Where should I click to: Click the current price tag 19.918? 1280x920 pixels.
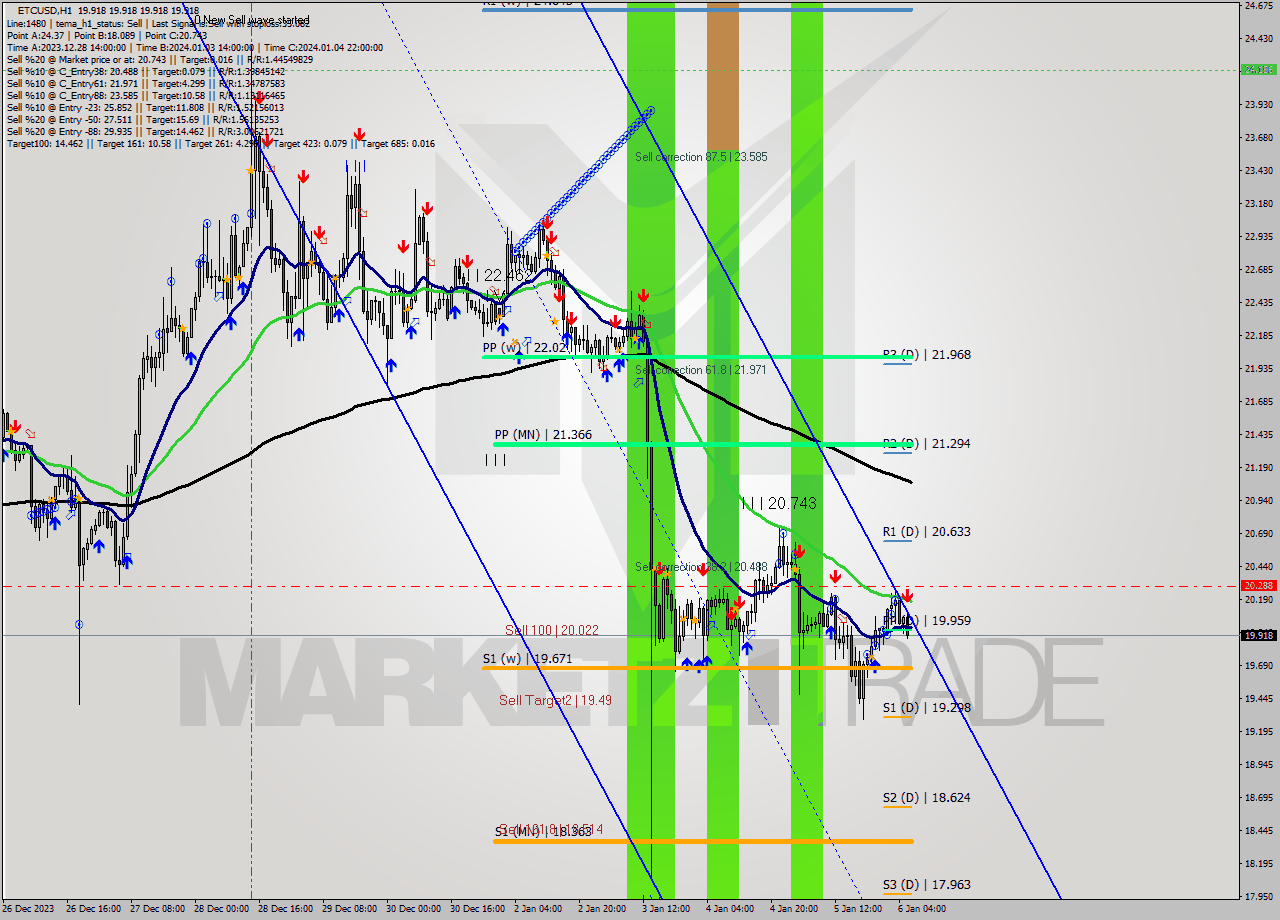tap(1258, 635)
